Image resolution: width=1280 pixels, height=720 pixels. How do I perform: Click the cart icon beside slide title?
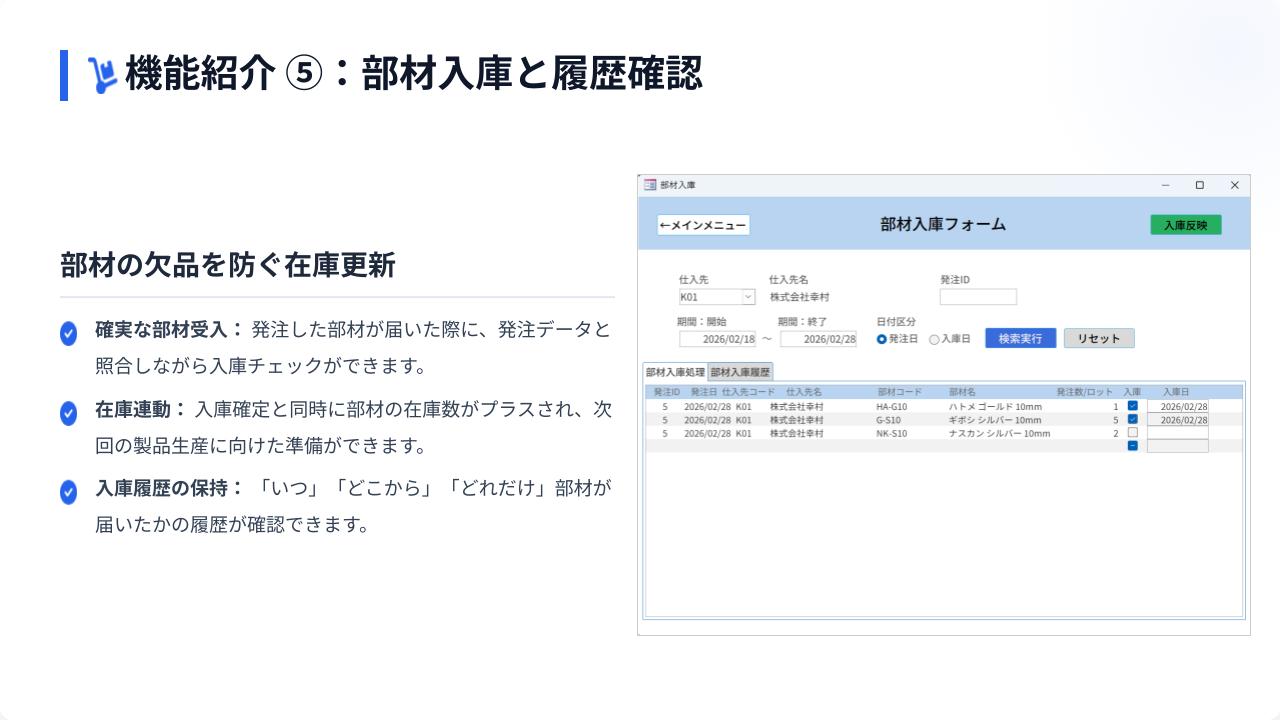(x=102, y=75)
